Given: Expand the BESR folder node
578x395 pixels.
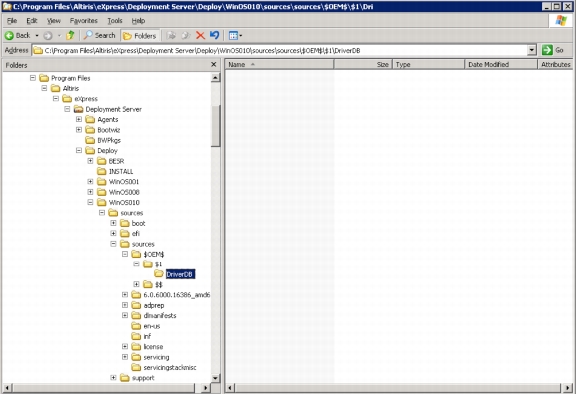Looking at the screenshot, I should (x=90, y=161).
